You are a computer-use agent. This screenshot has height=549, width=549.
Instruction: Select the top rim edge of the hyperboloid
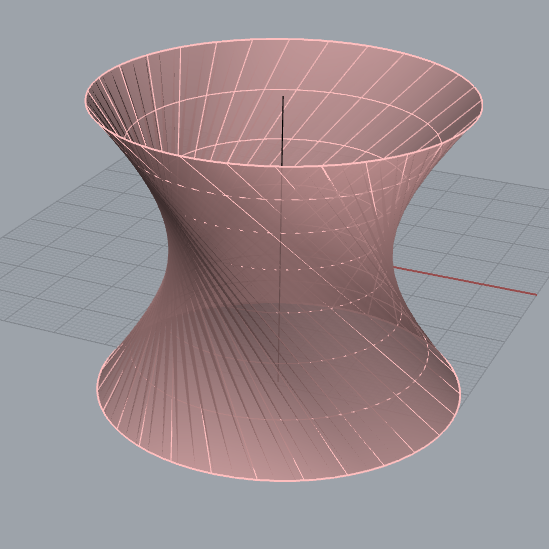(x=284, y=39)
